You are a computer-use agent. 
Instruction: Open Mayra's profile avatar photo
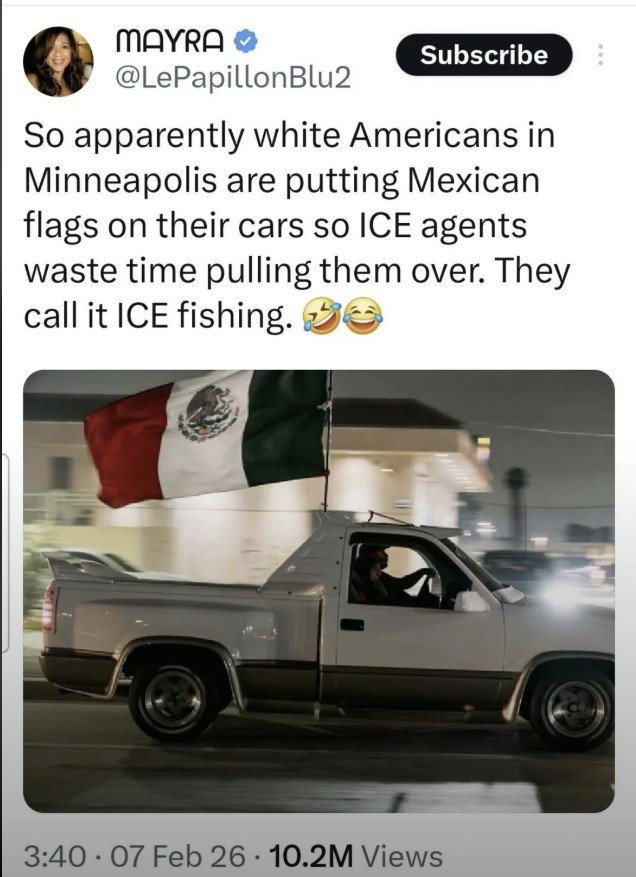coord(58,62)
